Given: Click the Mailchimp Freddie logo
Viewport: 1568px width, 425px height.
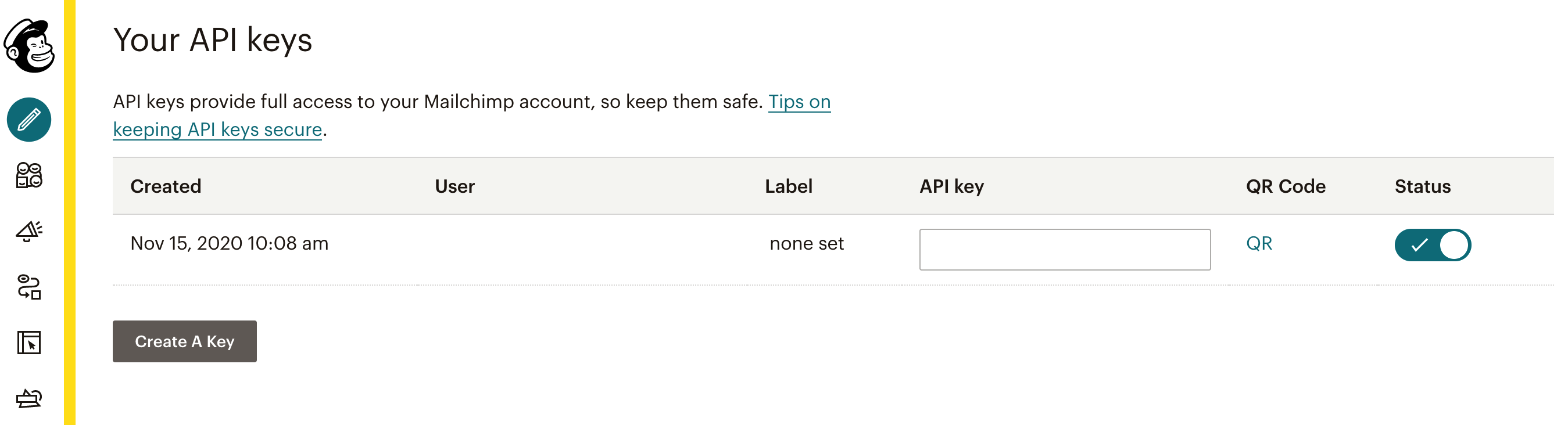Looking at the screenshot, I should coord(29,46).
